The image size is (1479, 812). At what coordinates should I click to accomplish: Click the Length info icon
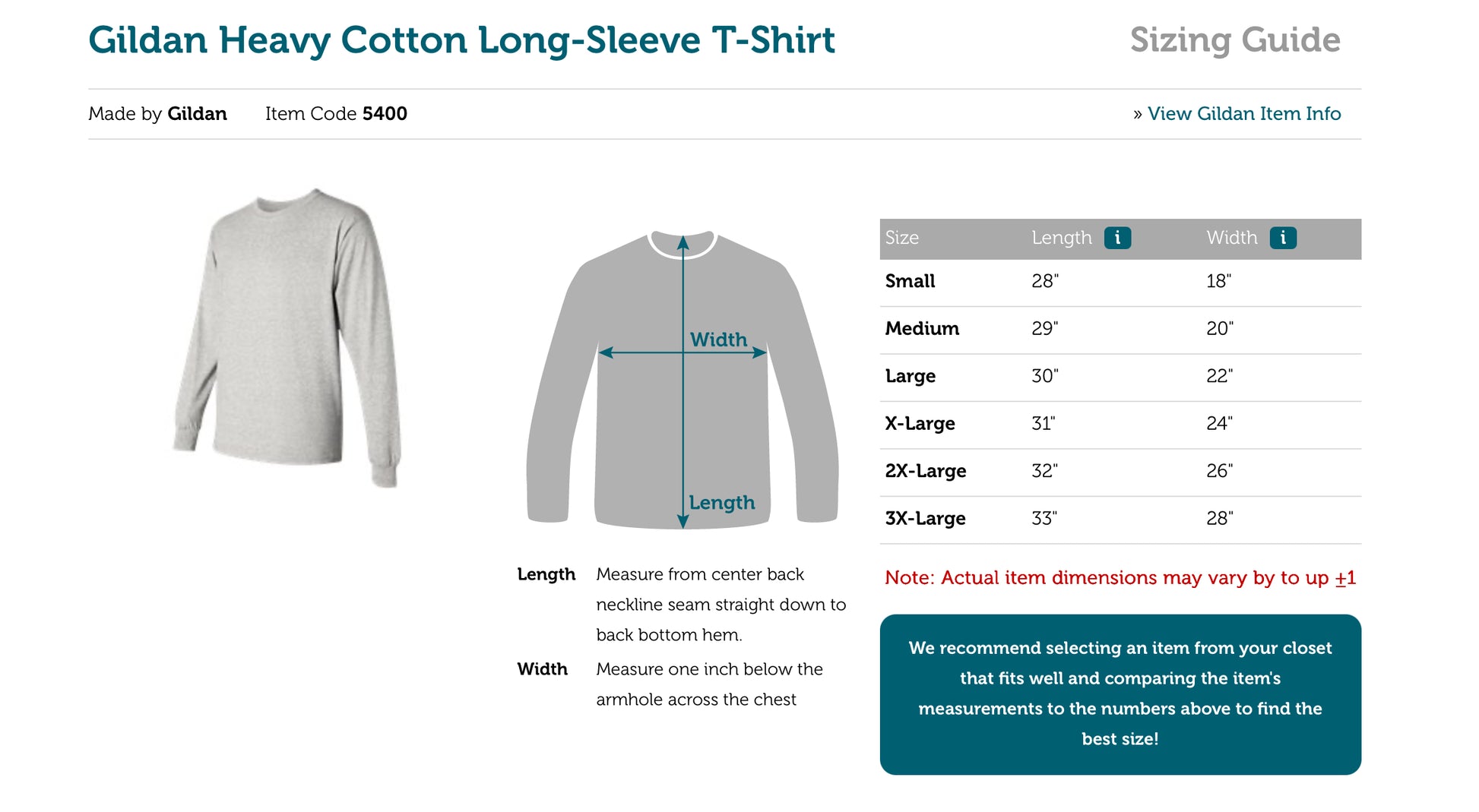1116,238
